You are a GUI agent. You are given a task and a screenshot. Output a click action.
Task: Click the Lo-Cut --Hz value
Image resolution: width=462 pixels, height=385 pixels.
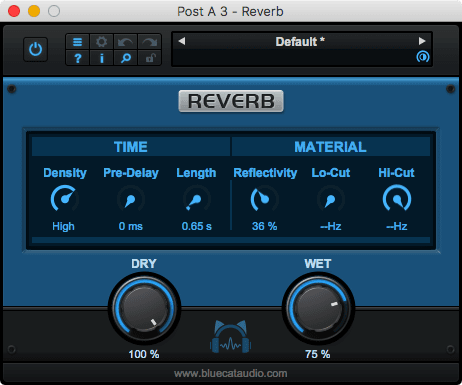(x=330, y=226)
